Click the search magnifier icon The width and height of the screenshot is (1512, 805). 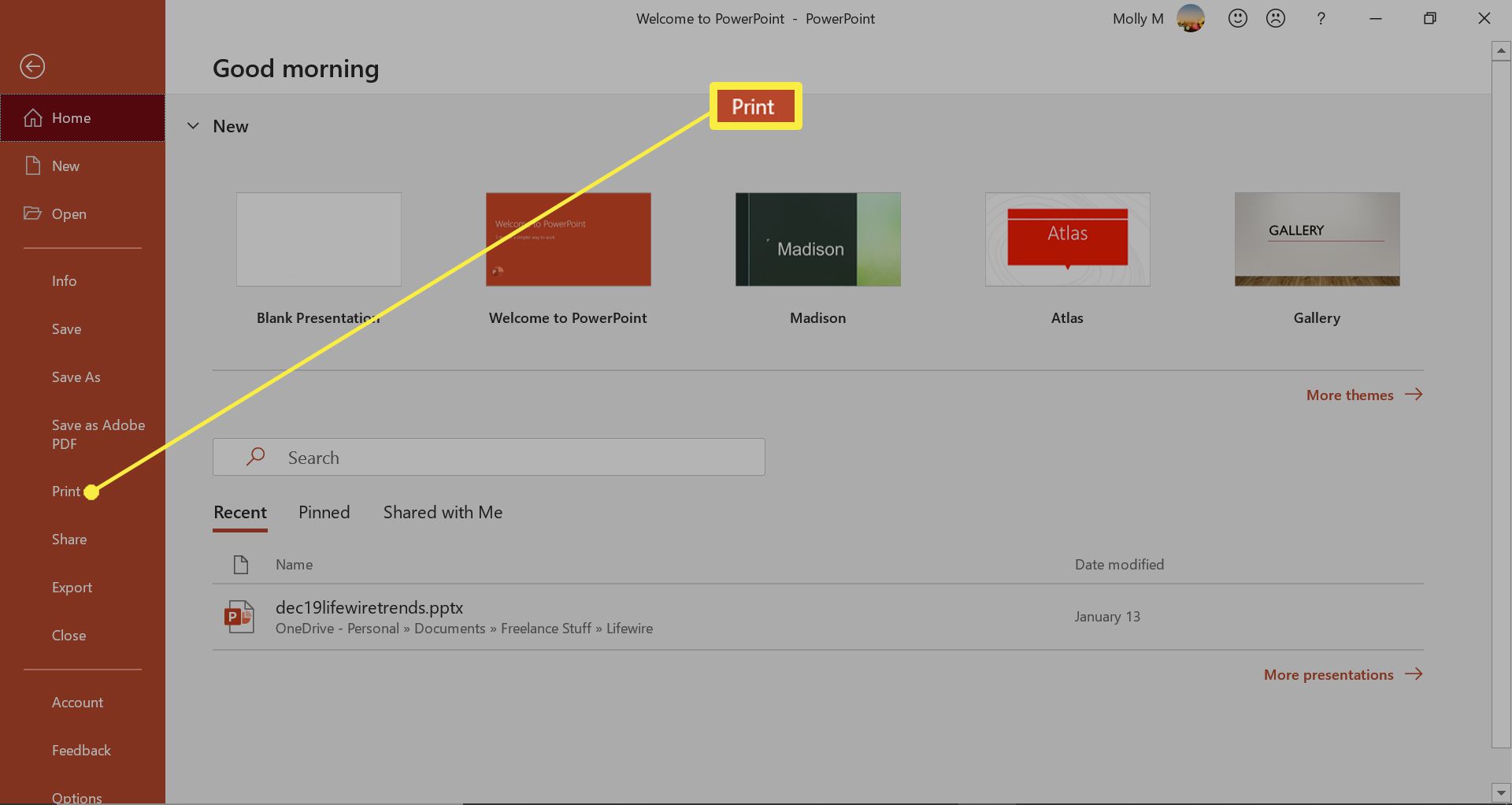click(255, 457)
